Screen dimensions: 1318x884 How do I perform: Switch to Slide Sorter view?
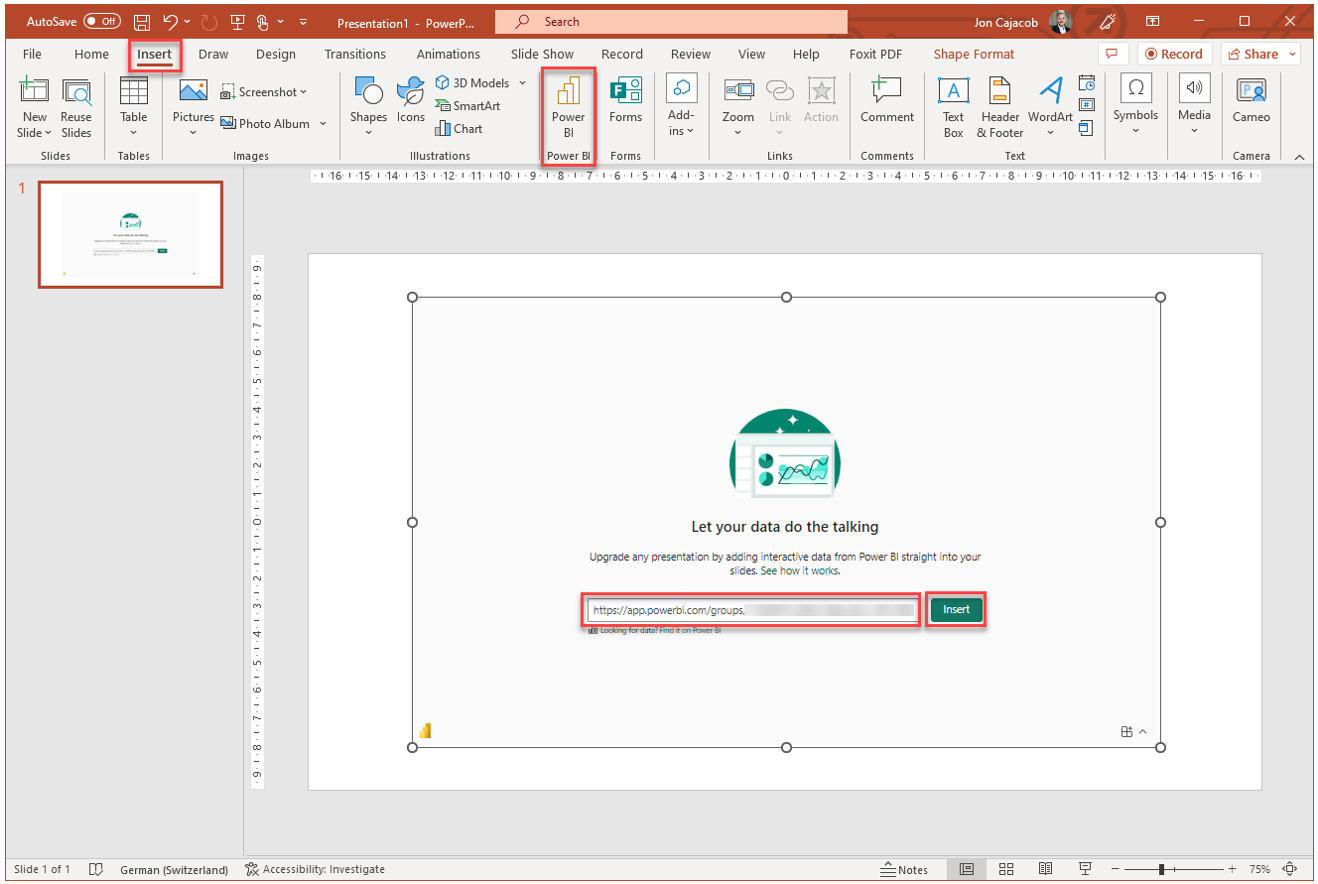pyautogui.click(x=1007, y=869)
